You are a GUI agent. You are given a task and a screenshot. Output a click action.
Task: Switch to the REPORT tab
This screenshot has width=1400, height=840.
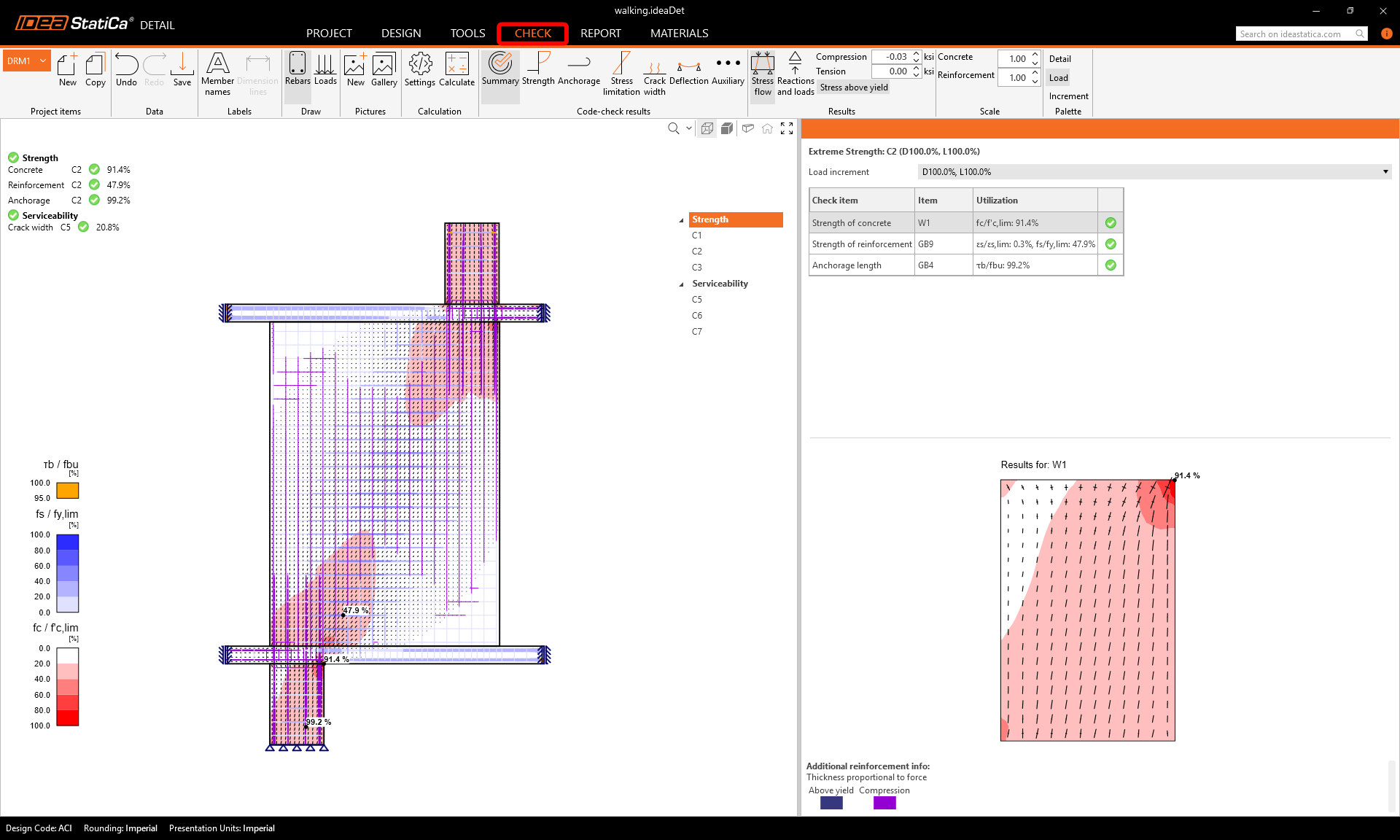pyautogui.click(x=600, y=34)
